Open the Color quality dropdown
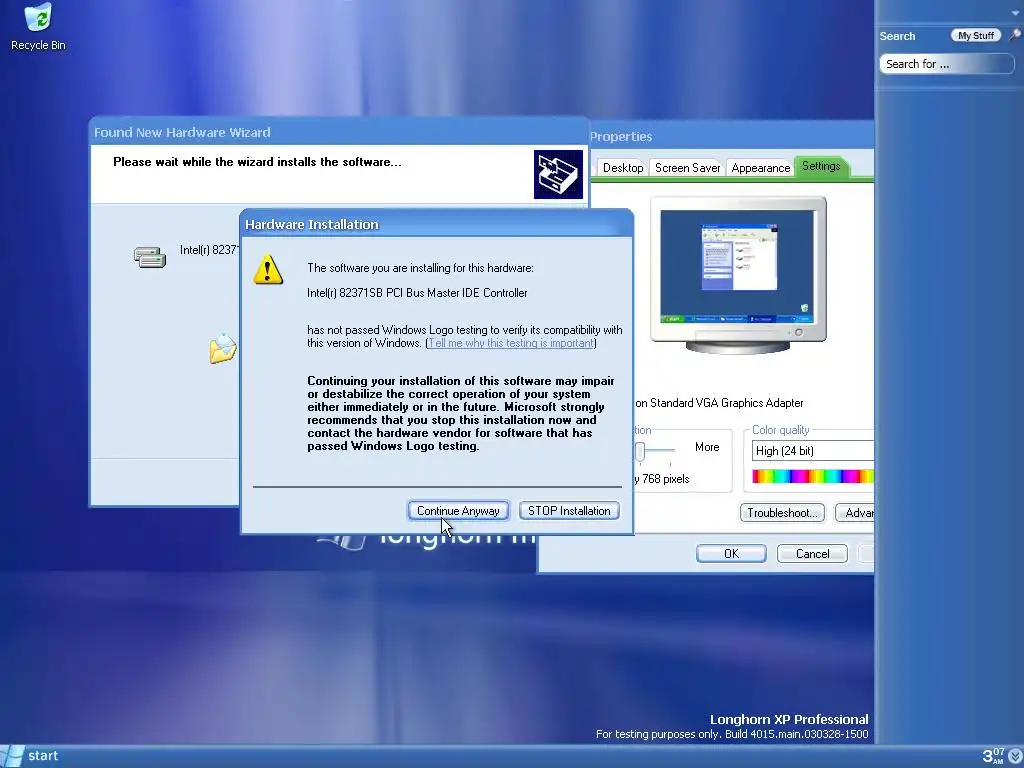Screen dimensions: 1024x768 click(x=813, y=451)
